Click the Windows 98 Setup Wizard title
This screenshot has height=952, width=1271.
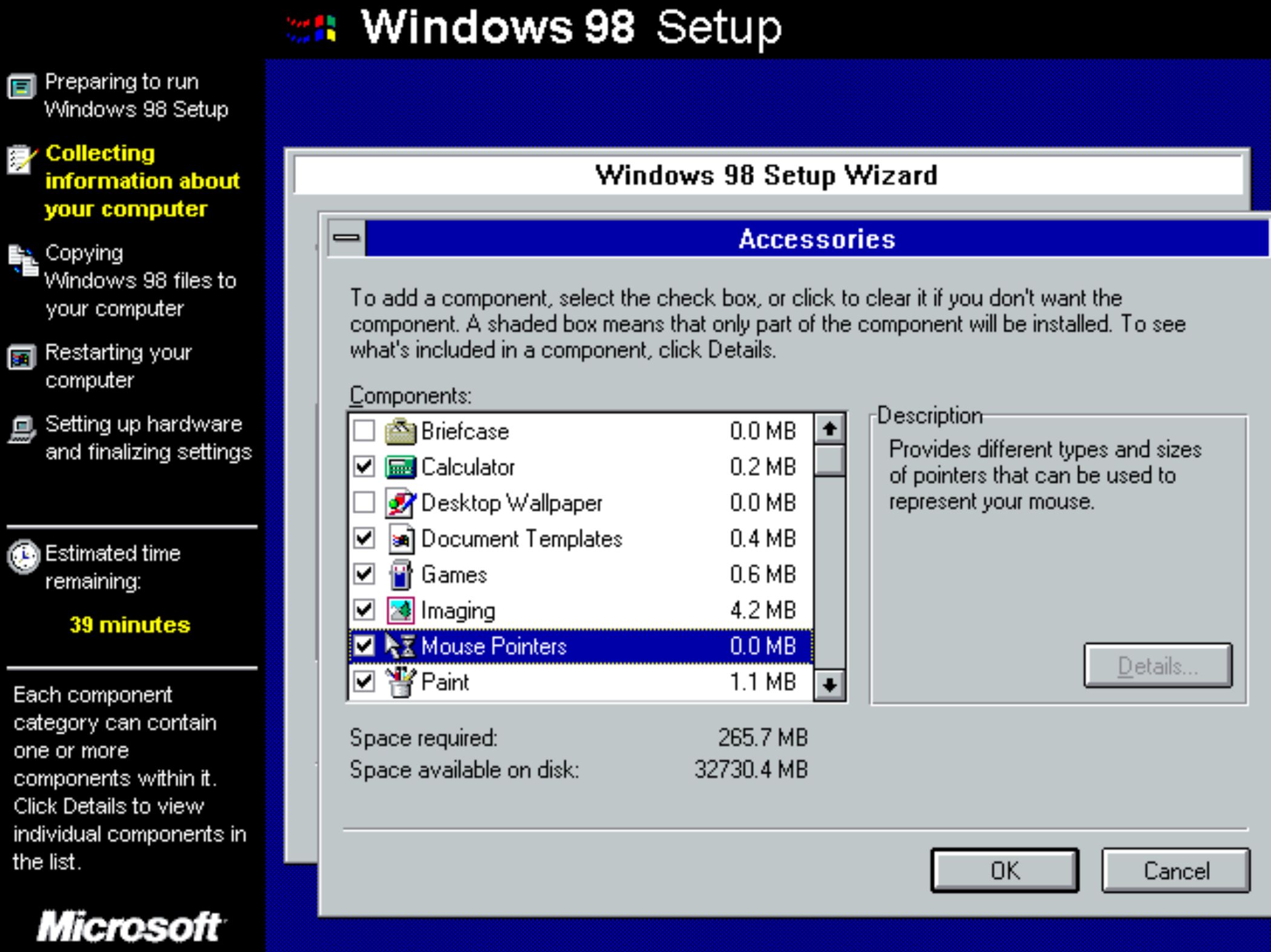[x=766, y=175]
